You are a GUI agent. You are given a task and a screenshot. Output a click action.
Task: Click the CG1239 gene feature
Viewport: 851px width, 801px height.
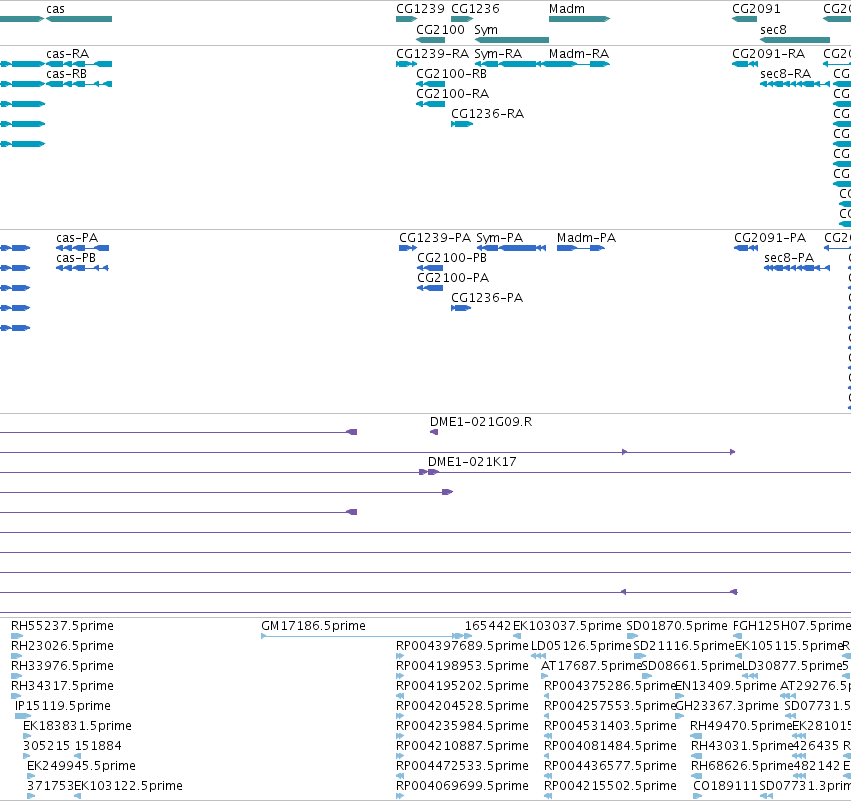(407, 19)
